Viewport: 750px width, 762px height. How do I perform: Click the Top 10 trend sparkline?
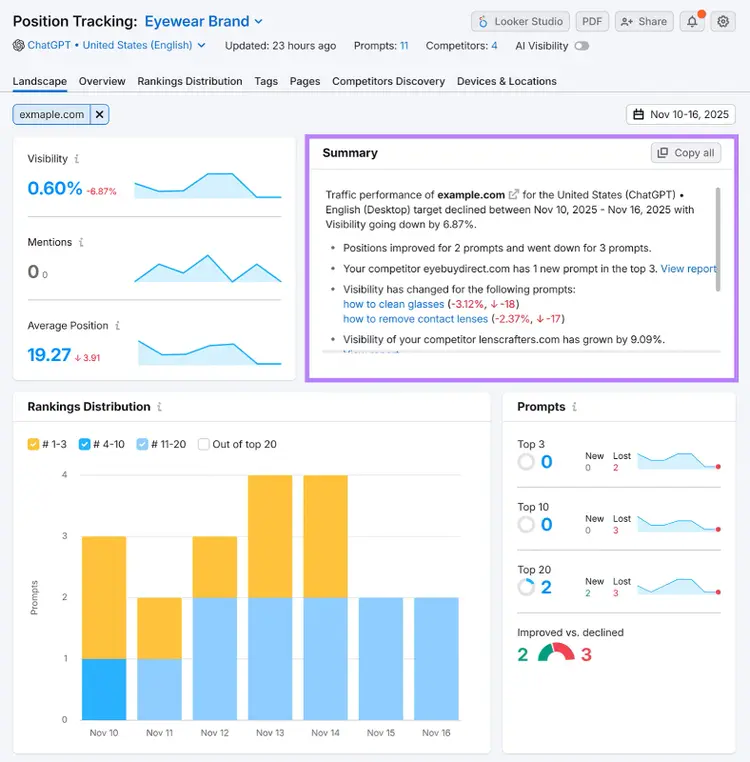point(679,524)
